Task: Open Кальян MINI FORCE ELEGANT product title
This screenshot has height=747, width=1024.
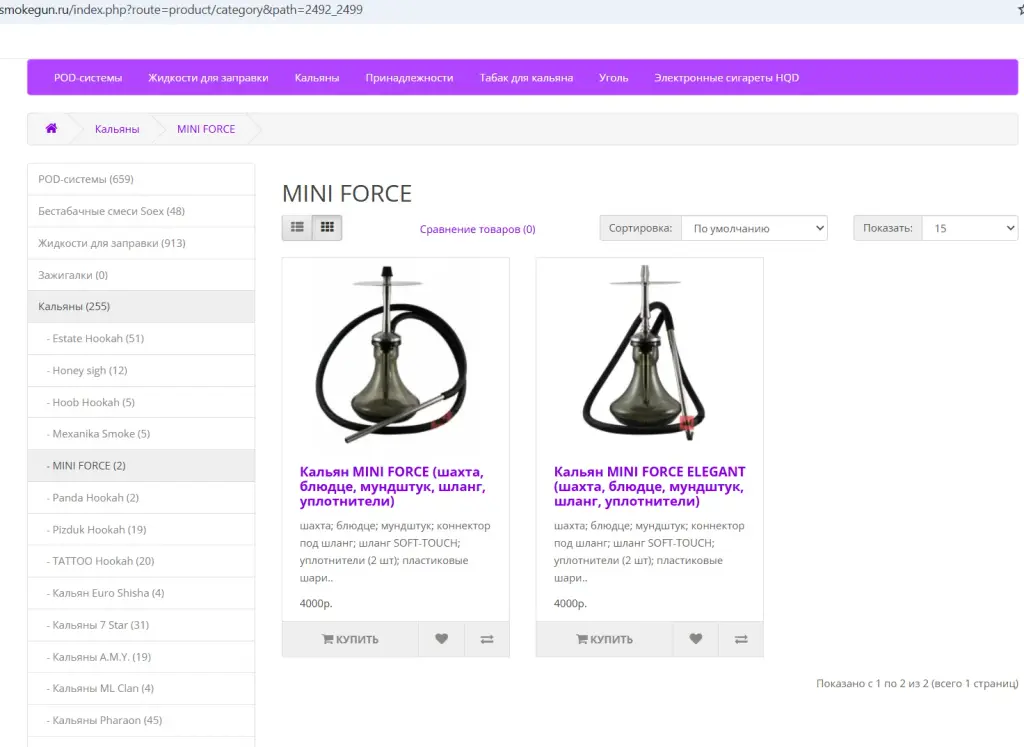Action: (650, 486)
